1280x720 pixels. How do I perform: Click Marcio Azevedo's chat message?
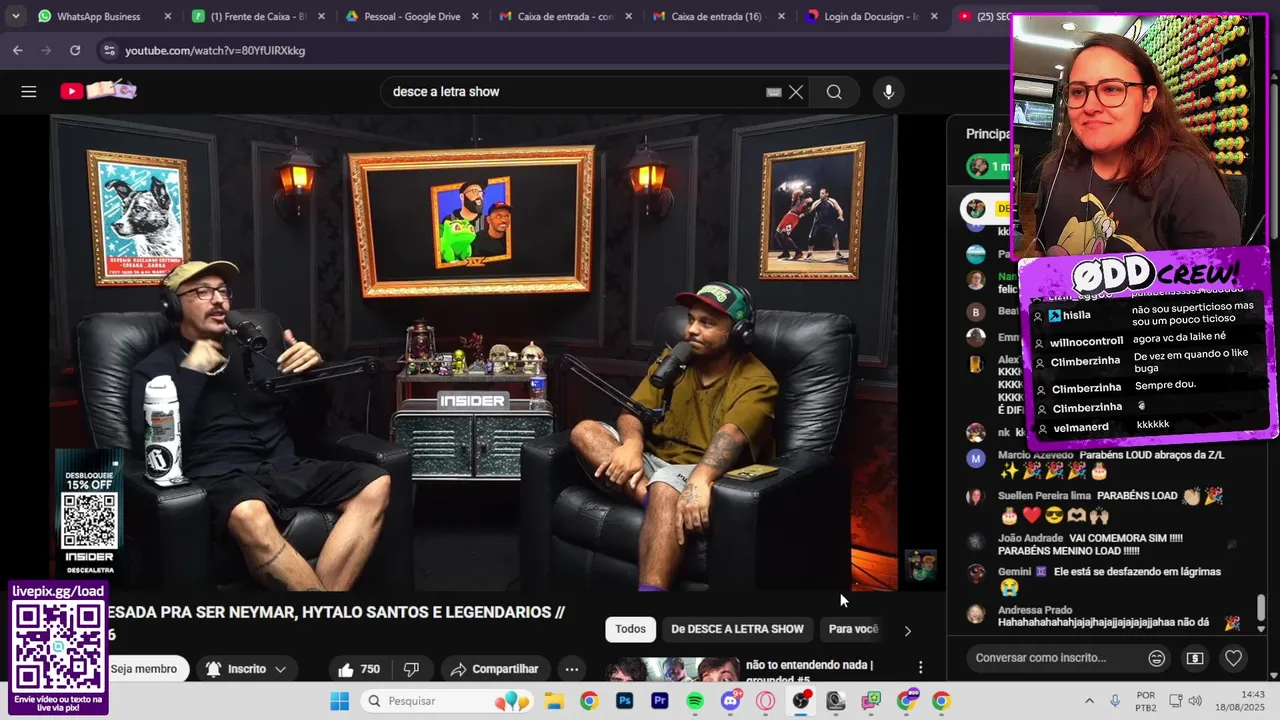1103,463
